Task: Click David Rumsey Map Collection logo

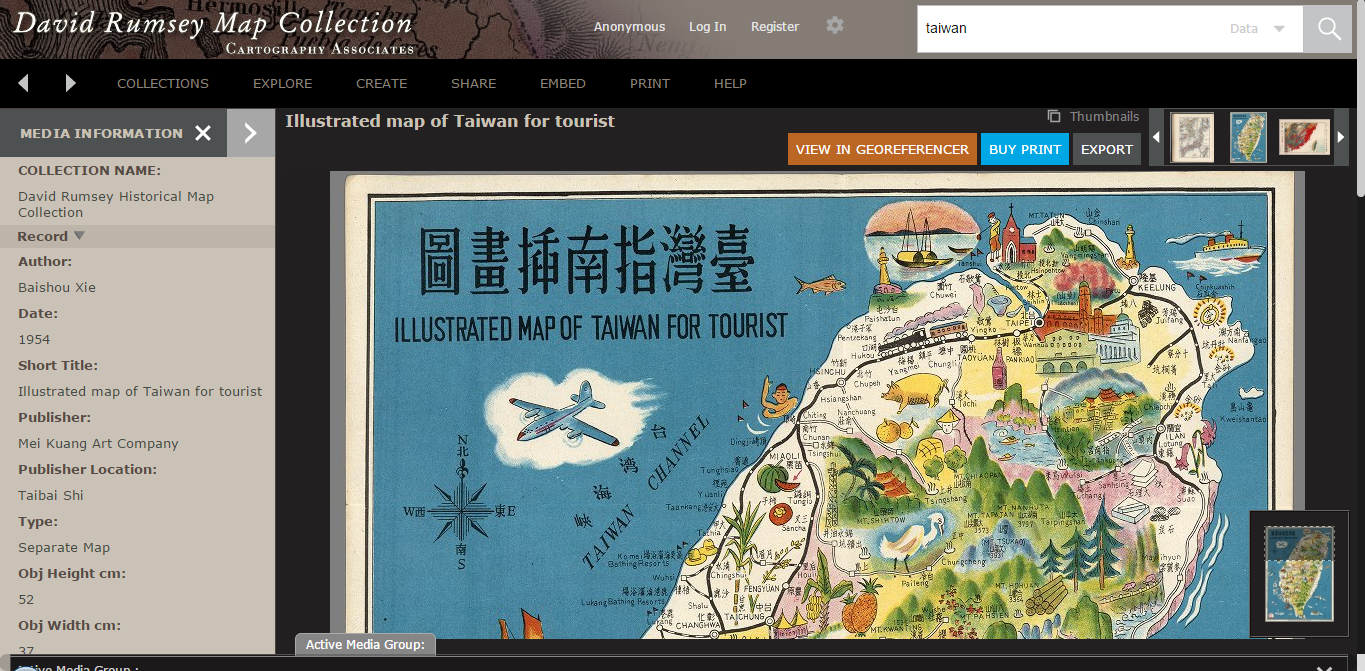Action: (x=213, y=30)
